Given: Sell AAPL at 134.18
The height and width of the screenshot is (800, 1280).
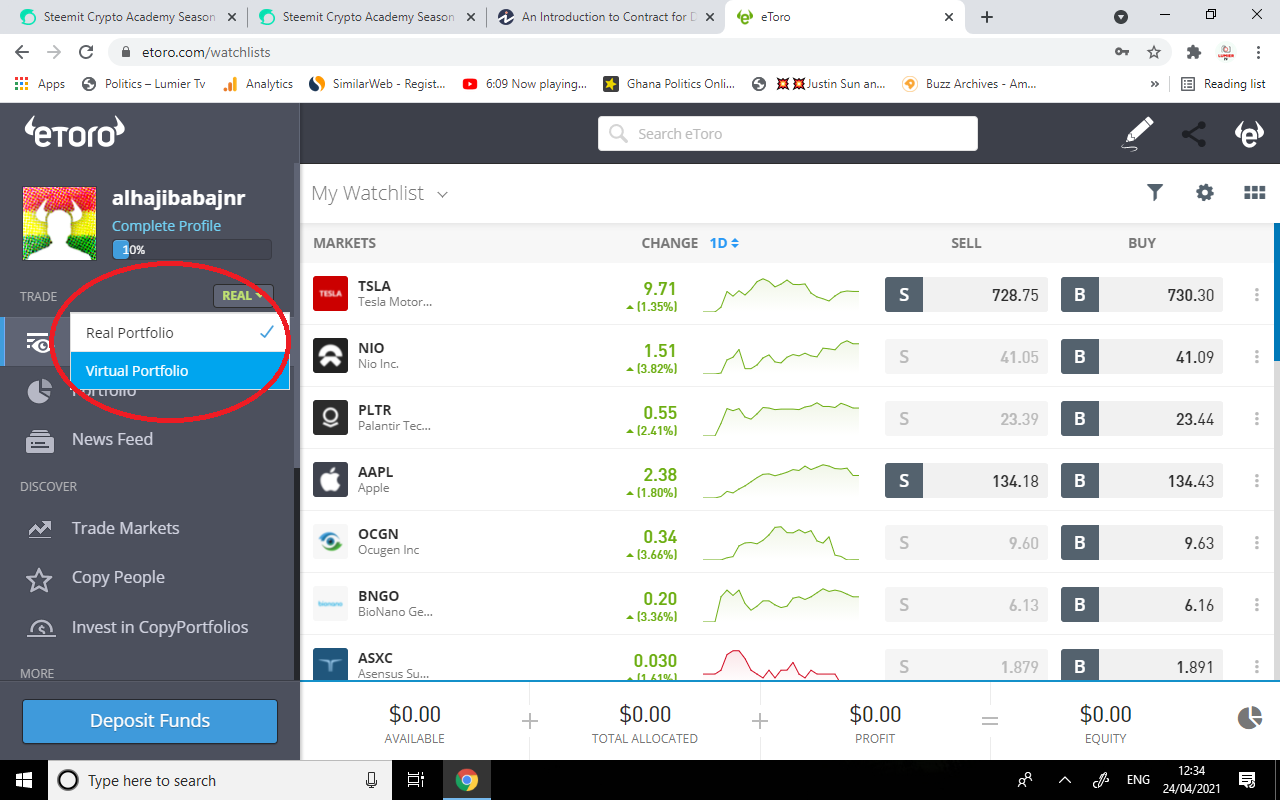Looking at the screenshot, I should tap(966, 481).
